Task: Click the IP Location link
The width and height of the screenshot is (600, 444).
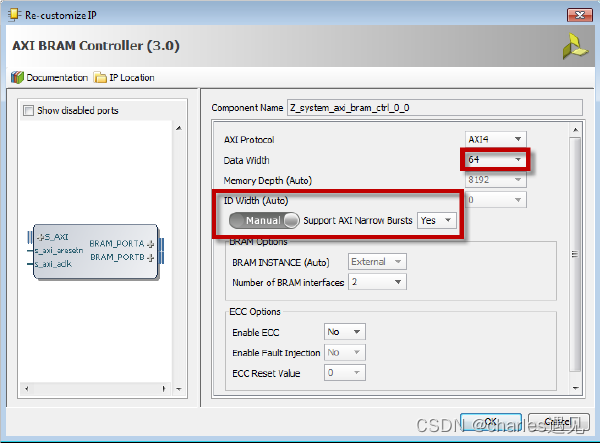Action: tap(132, 78)
